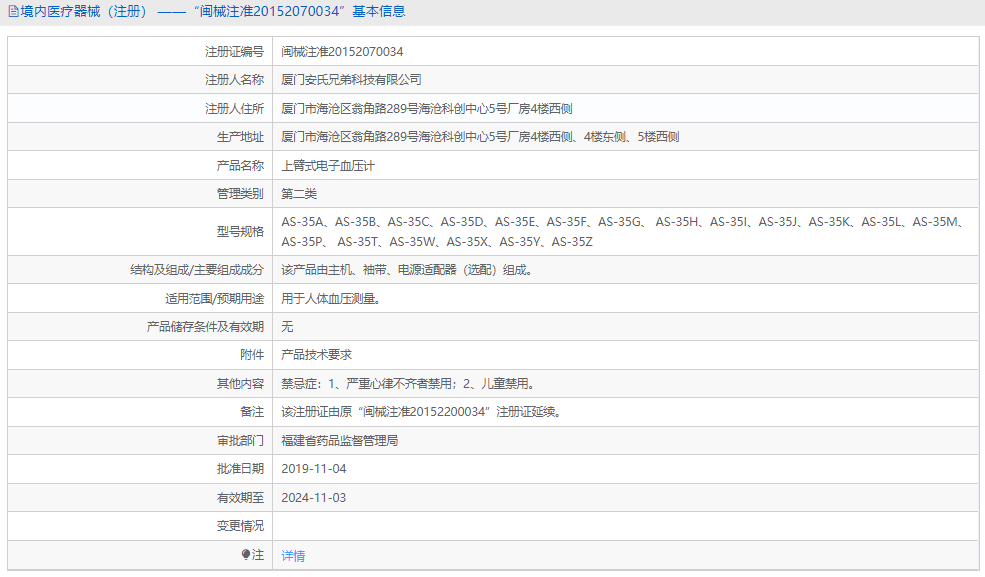Click the label 注册证编号
Screen dimensions: 985x577
tap(234, 51)
